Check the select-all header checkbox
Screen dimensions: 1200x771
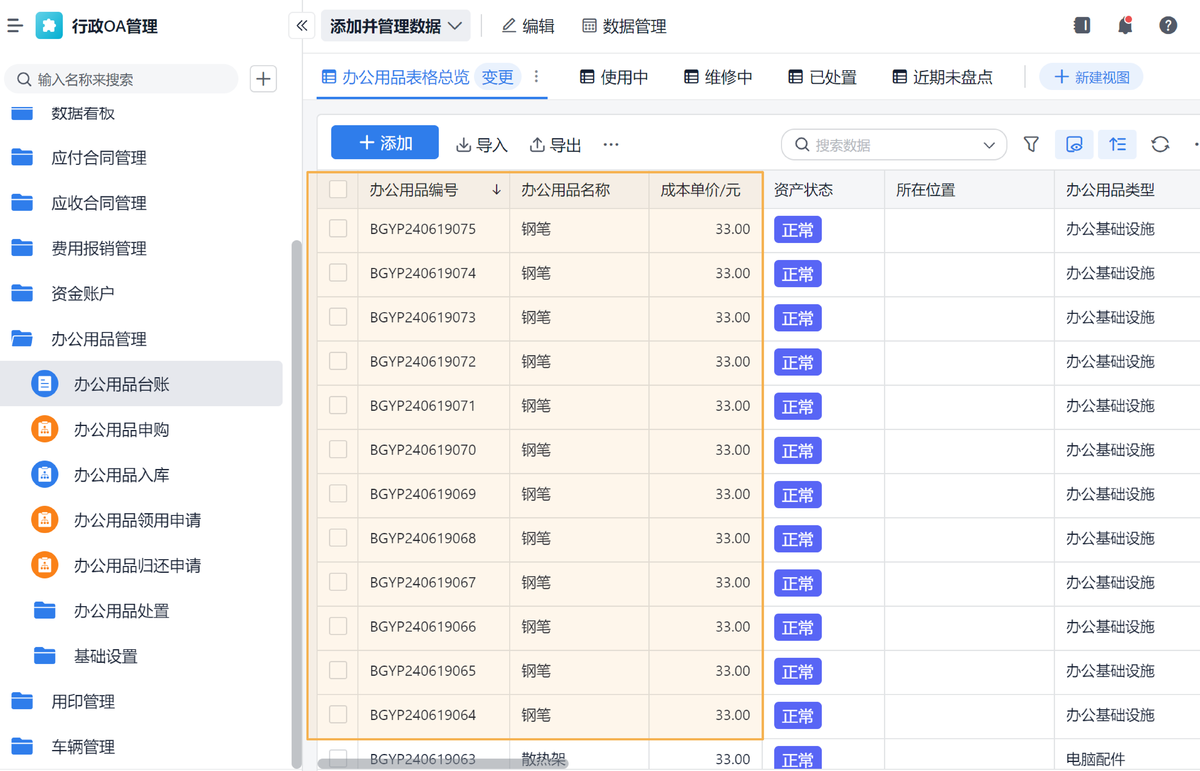338,189
